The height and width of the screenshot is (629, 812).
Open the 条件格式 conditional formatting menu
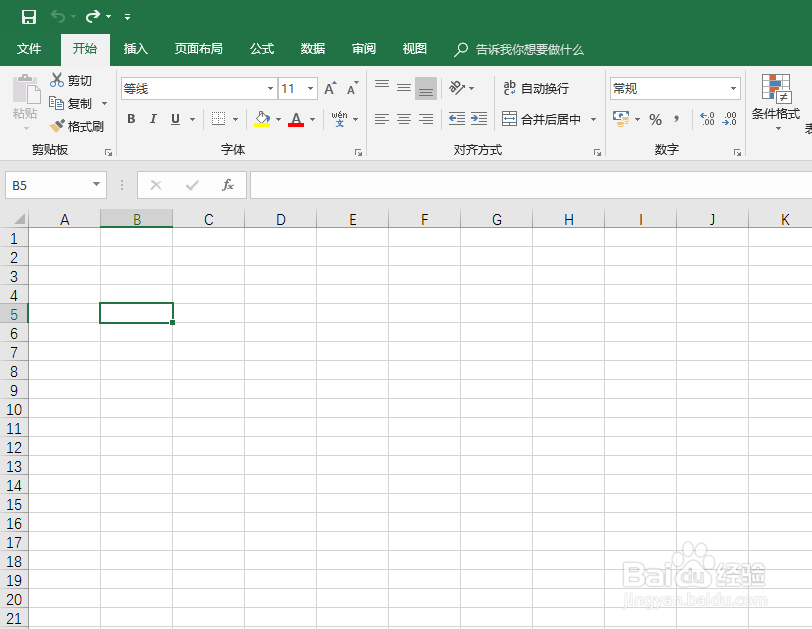pos(776,103)
